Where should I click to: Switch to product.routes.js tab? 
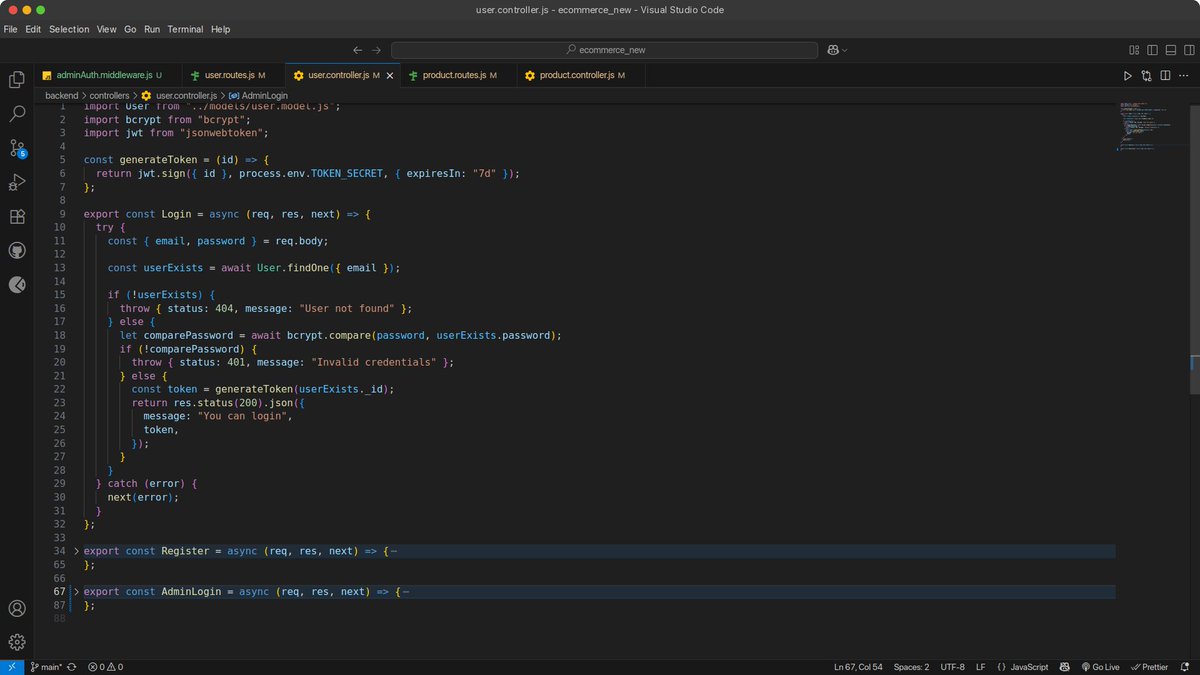click(461, 75)
